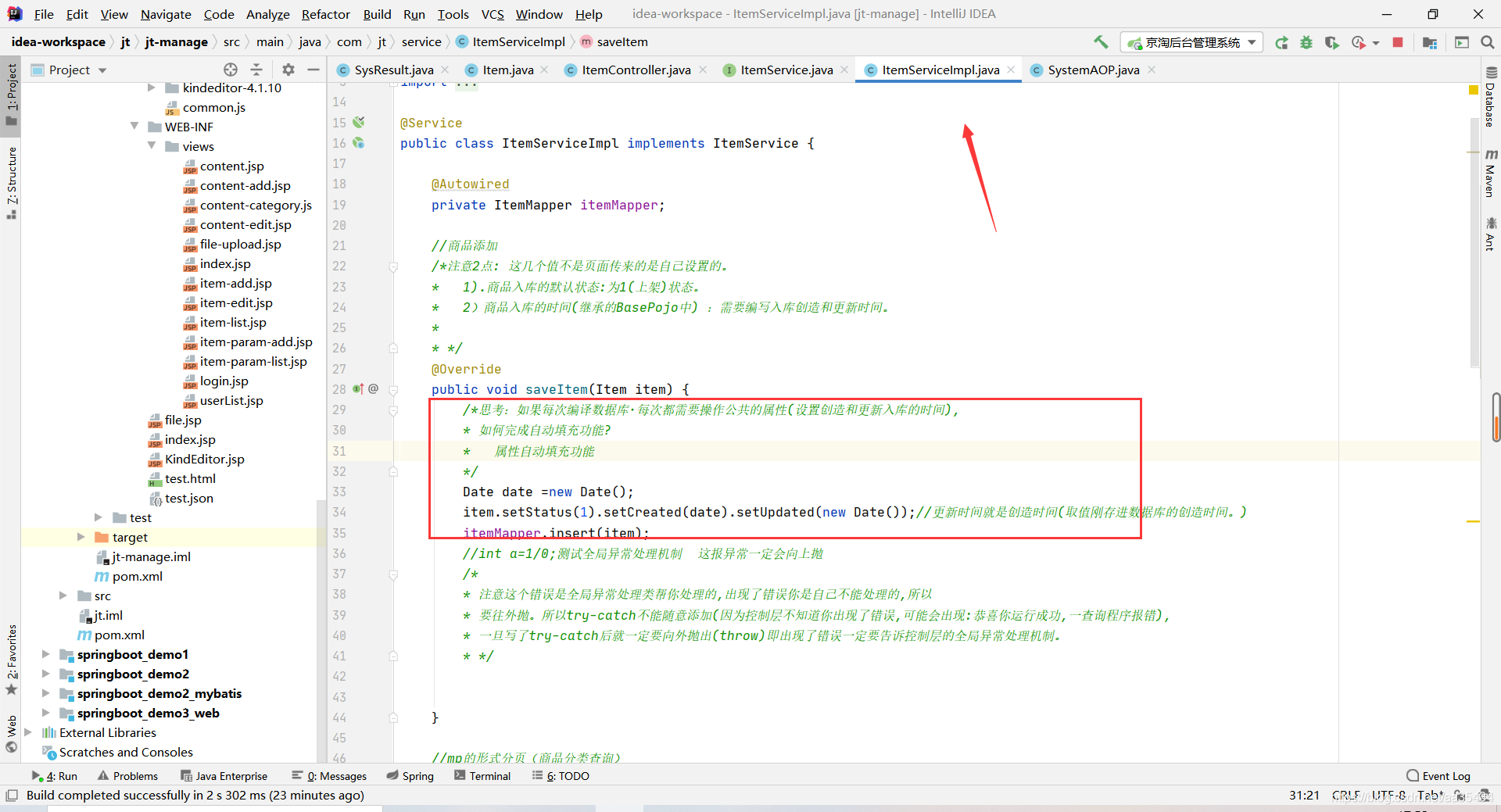Open the TODO tool window
Image resolution: width=1501 pixels, height=812 pixels.
tap(561, 775)
